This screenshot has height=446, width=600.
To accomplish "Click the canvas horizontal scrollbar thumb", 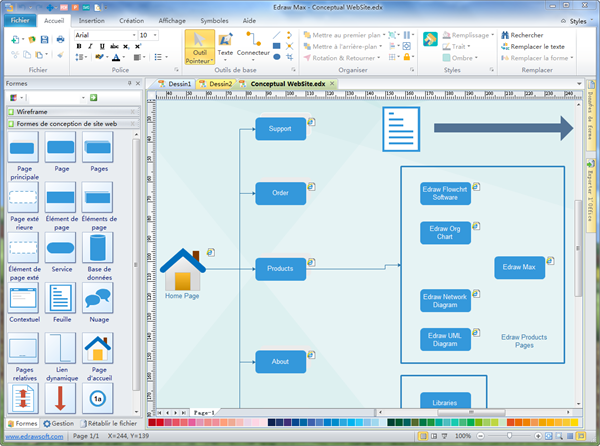I will pyautogui.click(x=471, y=412).
